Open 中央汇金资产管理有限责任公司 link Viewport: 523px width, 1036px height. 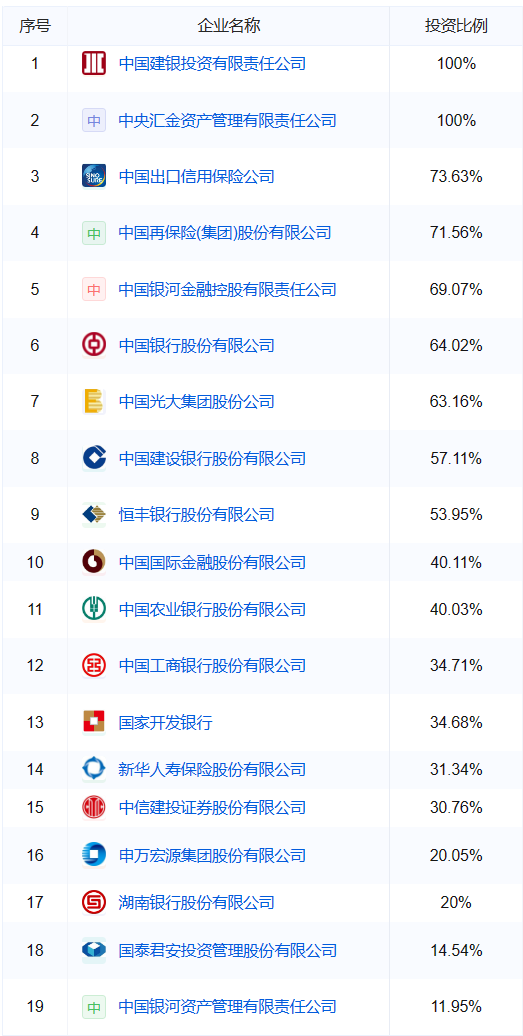pyautogui.click(x=228, y=120)
